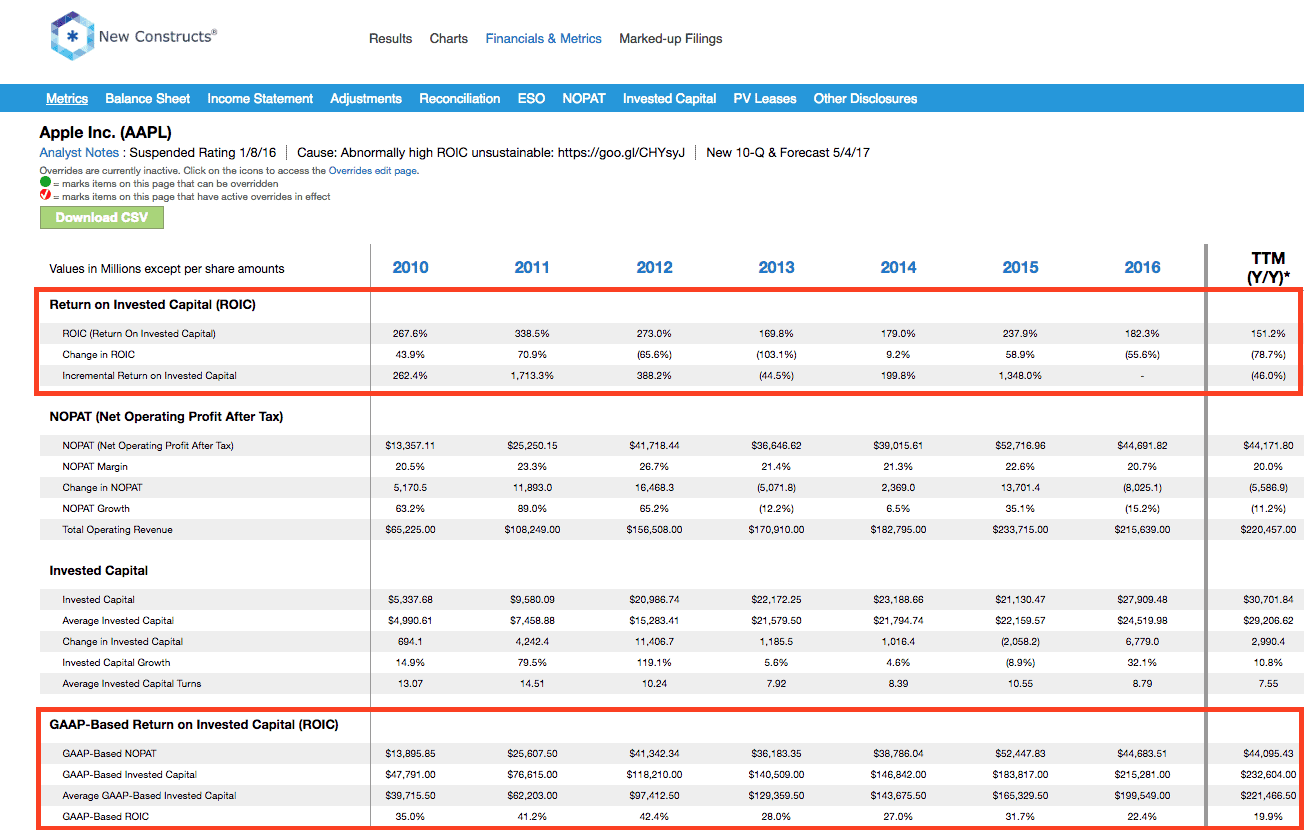Switch to the ESO tab
The height and width of the screenshot is (830, 1304).
click(x=531, y=98)
